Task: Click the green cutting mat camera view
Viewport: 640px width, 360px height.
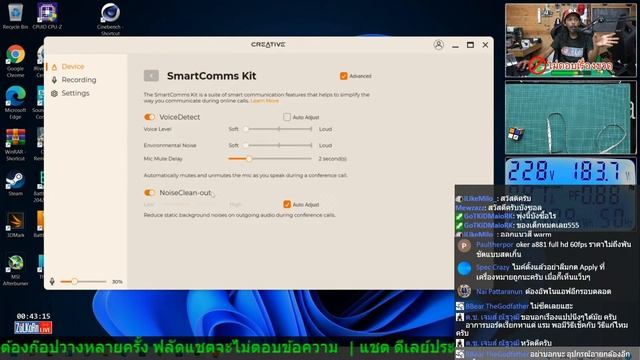Action: tap(570, 118)
